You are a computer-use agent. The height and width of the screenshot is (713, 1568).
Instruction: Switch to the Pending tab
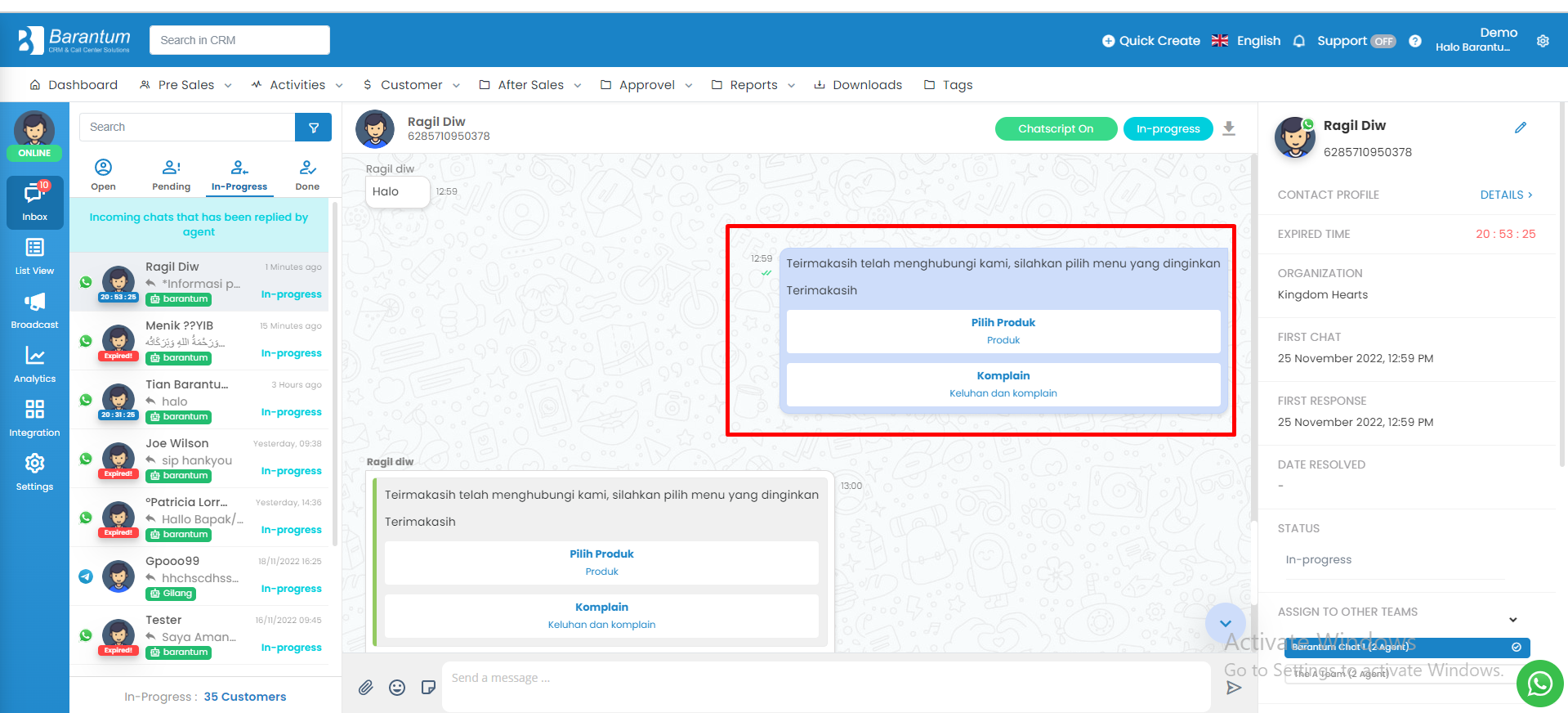172,176
